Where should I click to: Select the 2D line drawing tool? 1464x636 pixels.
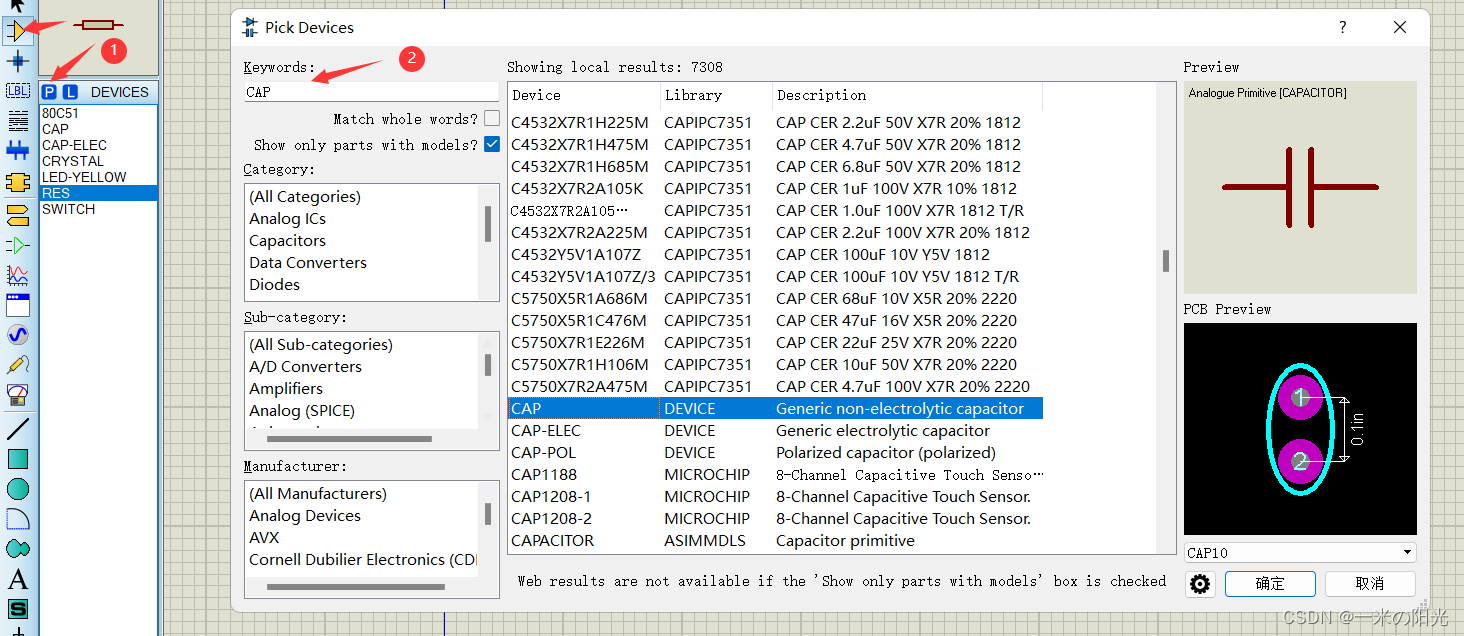18,430
